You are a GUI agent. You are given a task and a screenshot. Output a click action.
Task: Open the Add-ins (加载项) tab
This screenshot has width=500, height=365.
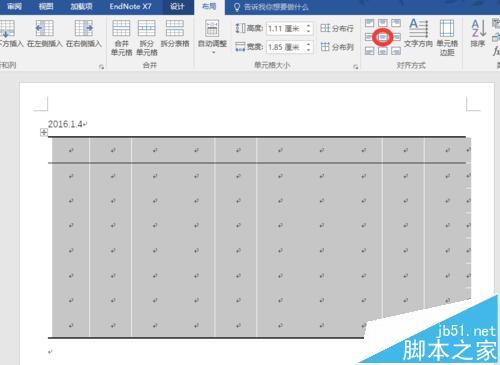click(81, 6)
